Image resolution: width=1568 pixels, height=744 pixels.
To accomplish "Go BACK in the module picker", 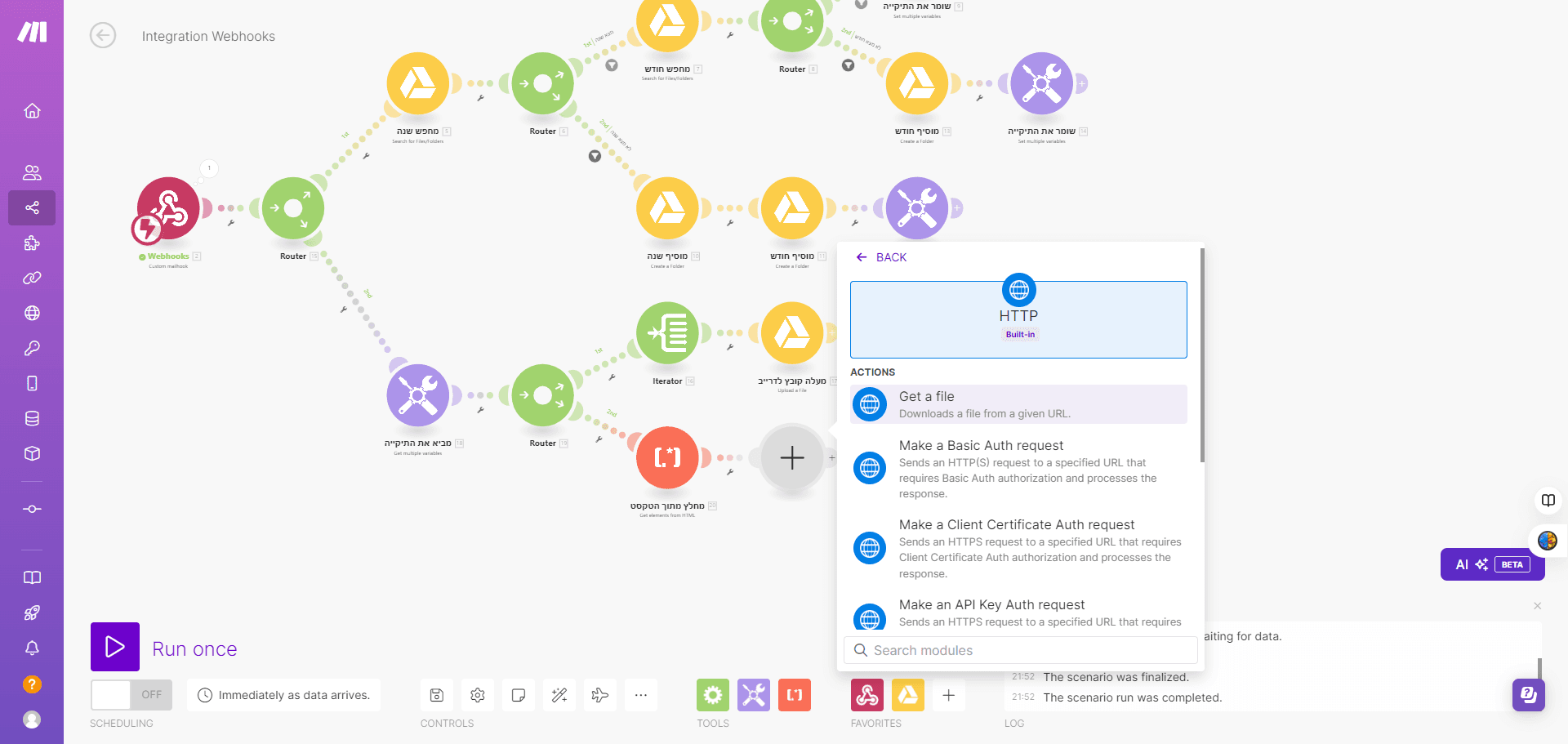I will (881, 257).
